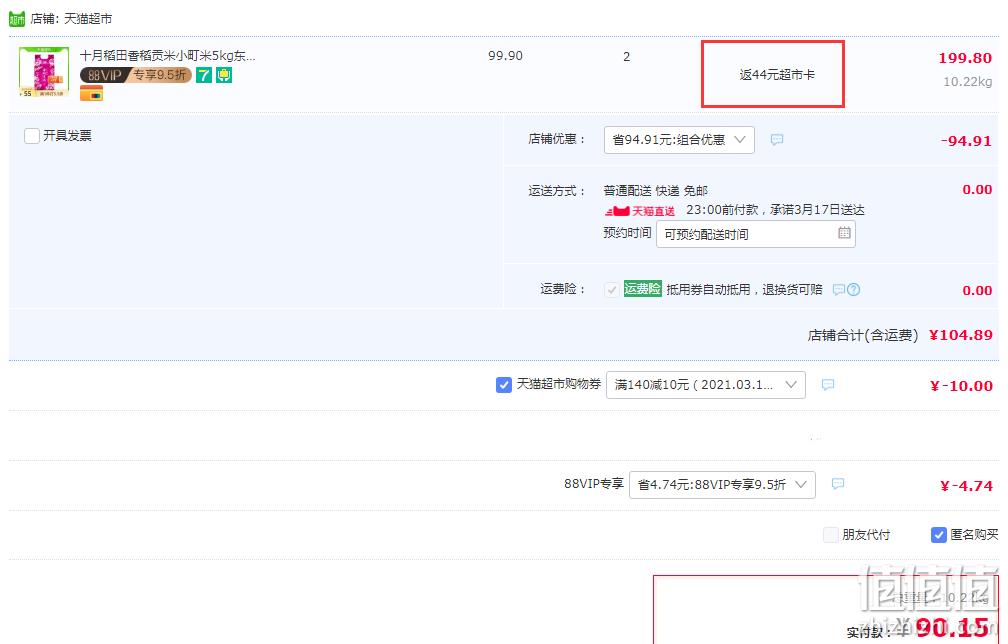Click the 10.22kg weight text

[x=968, y=82]
